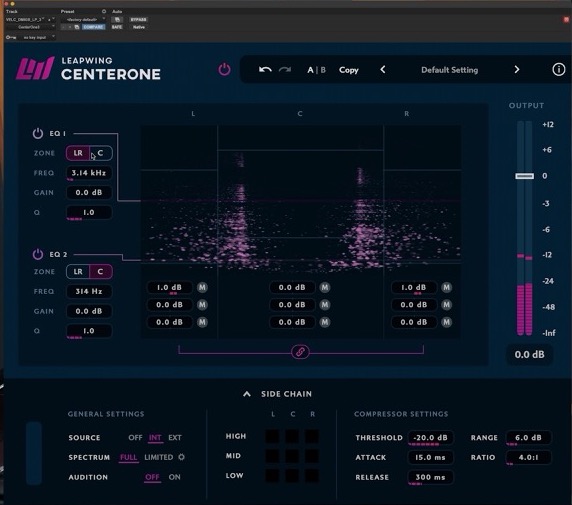Click the Copy button
Viewport: 572px width, 505px height.
(x=349, y=70)
